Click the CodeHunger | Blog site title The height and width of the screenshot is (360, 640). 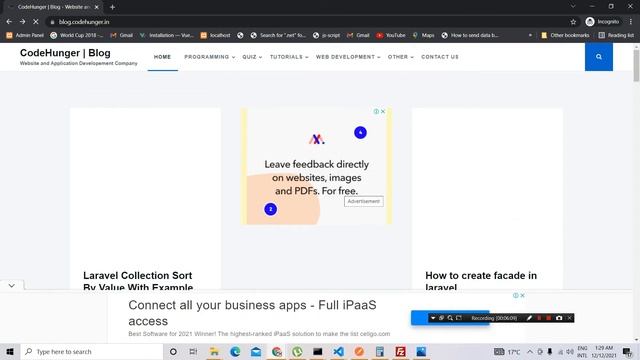click(x=65, y=53)
